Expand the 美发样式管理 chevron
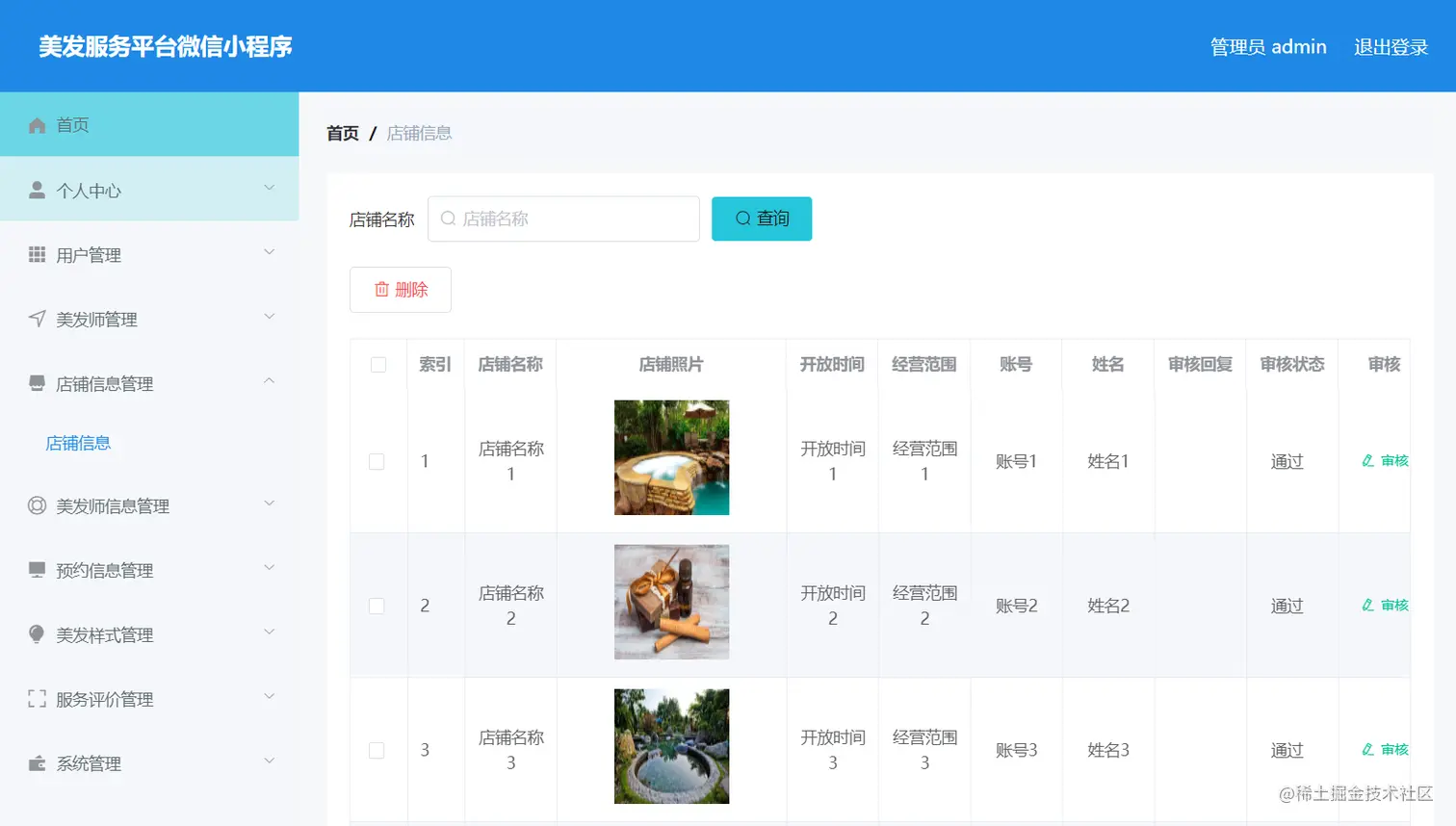Image resolution: width=1456 pixels, height=826 pixels. 270,632
